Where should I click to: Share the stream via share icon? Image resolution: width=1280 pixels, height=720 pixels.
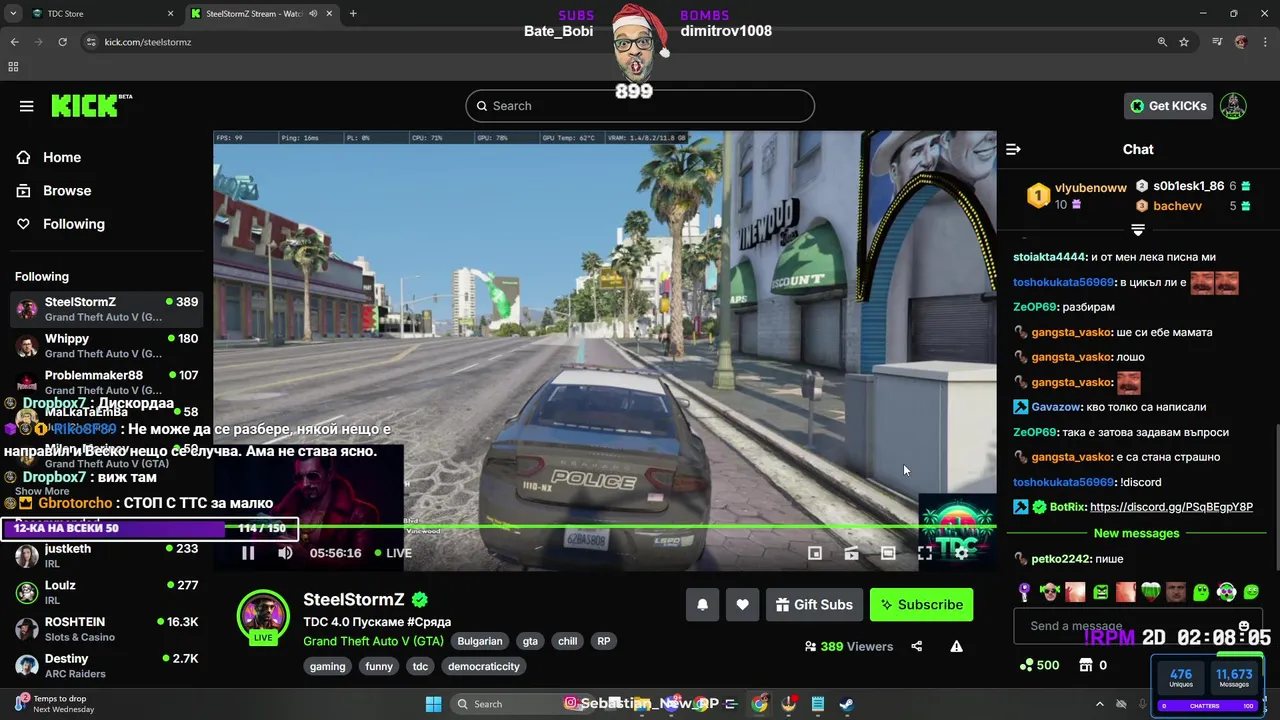[917, 646]
